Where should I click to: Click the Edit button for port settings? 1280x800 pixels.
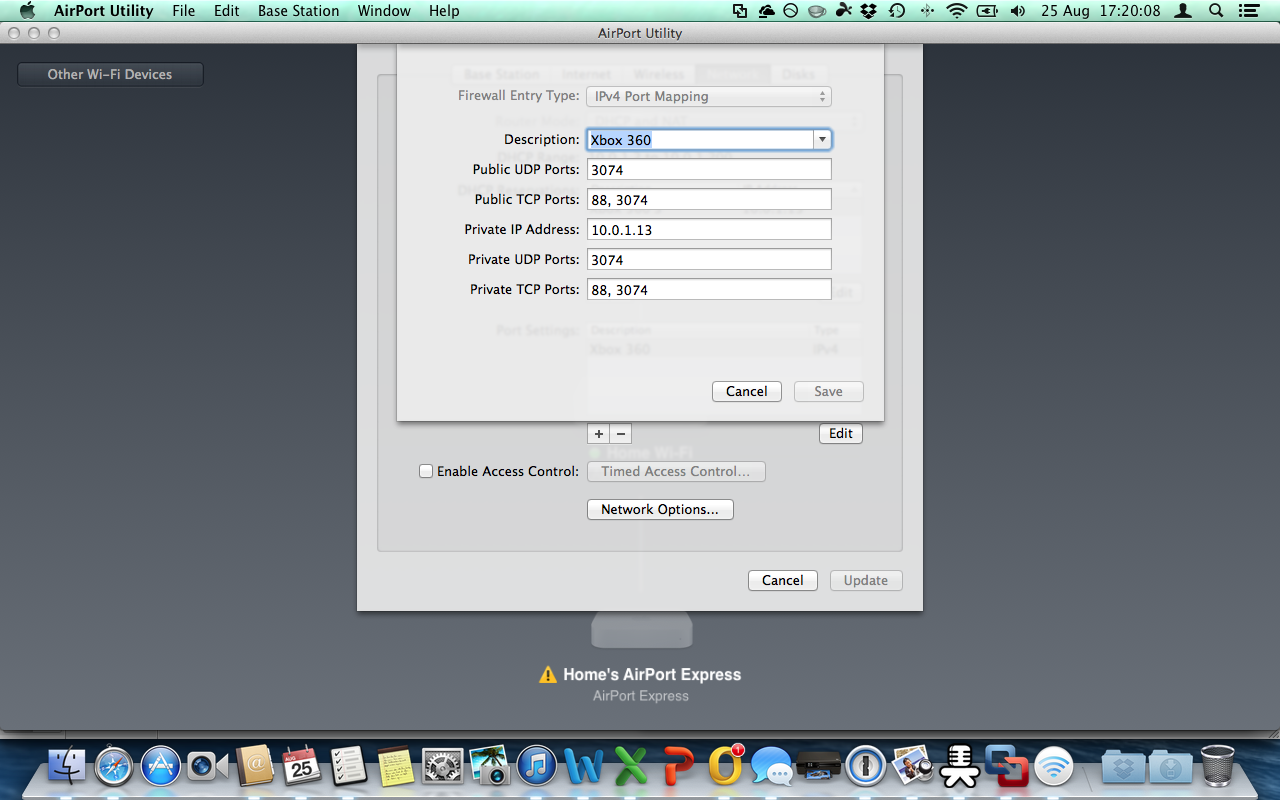(841, 433)
